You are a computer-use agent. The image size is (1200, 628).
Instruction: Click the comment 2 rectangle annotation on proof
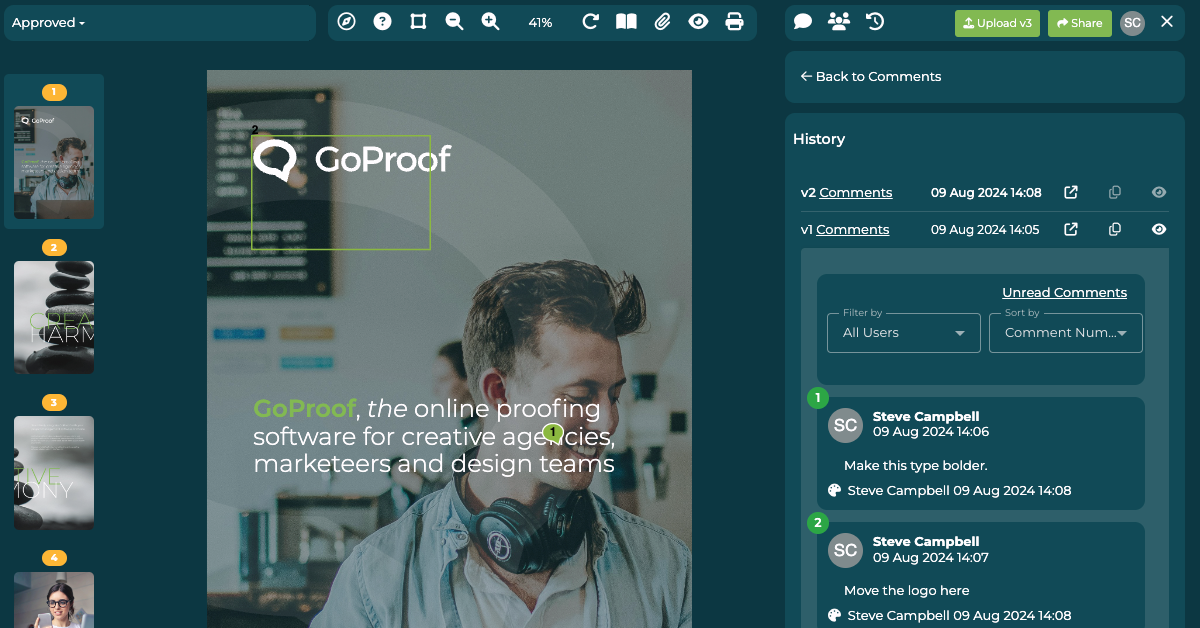coord(341,192)
